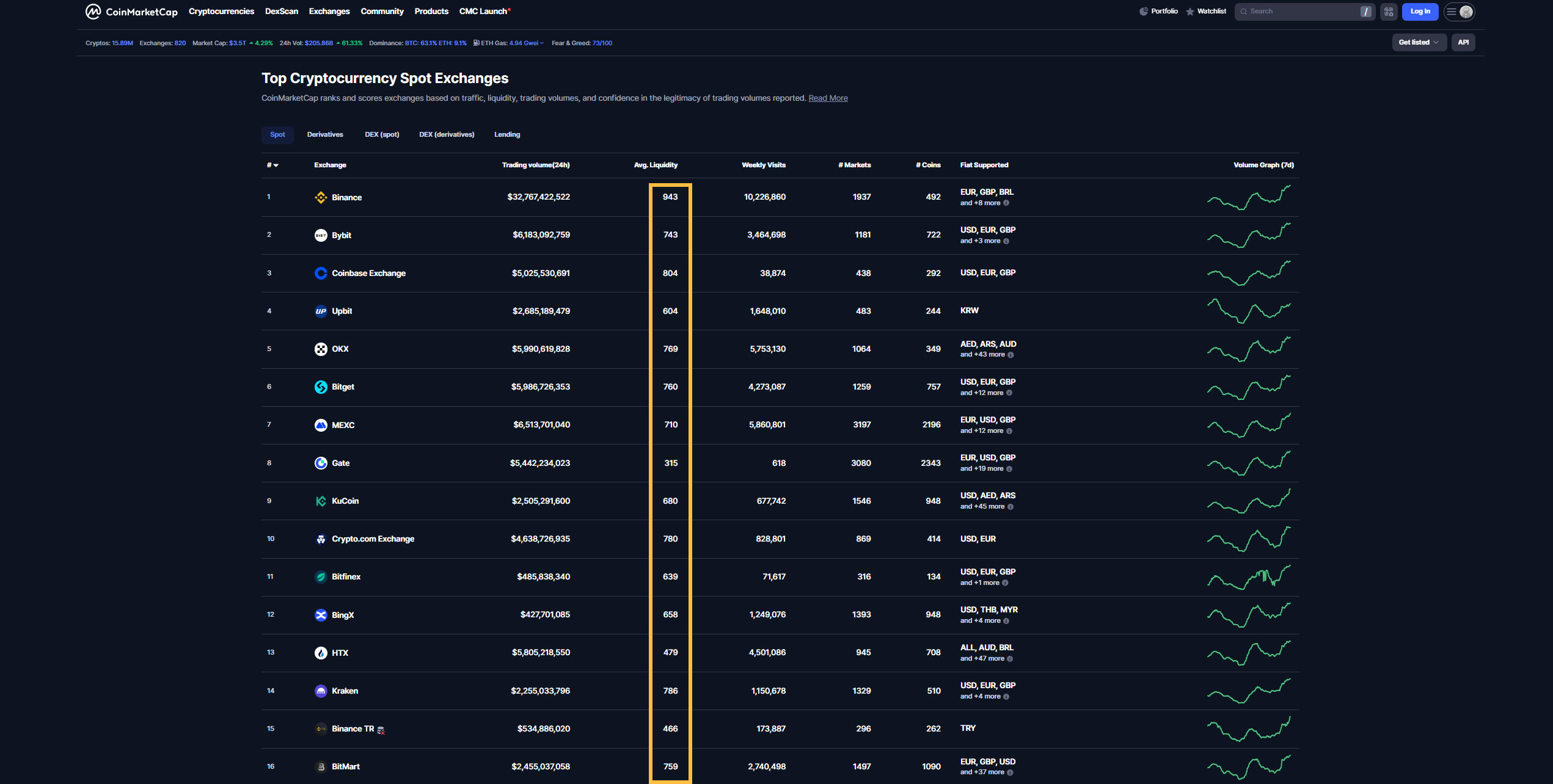Click the CoinMarketCap logo
This screenshot has width=1553, height=784.
(131, 11)
